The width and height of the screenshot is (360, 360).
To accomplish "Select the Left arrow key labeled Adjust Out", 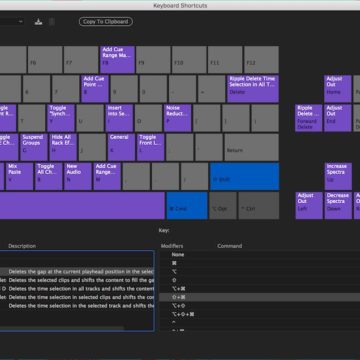I will (x=309, y=205).
